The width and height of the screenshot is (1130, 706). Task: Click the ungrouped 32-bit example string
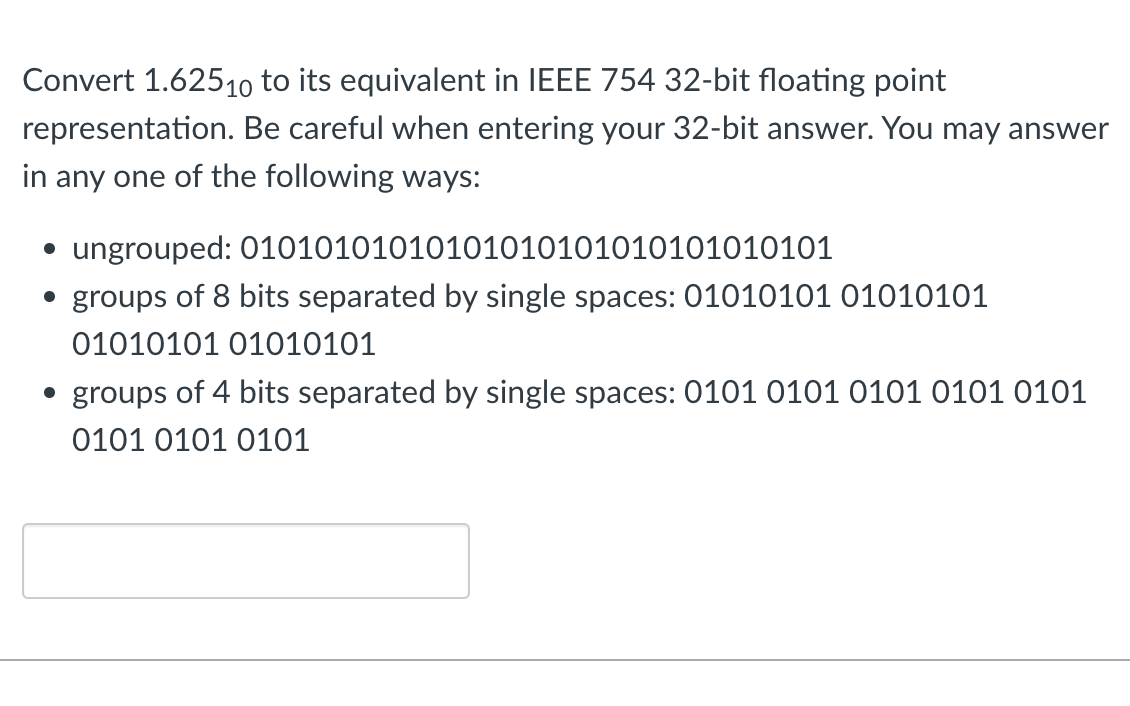point(536,248)
